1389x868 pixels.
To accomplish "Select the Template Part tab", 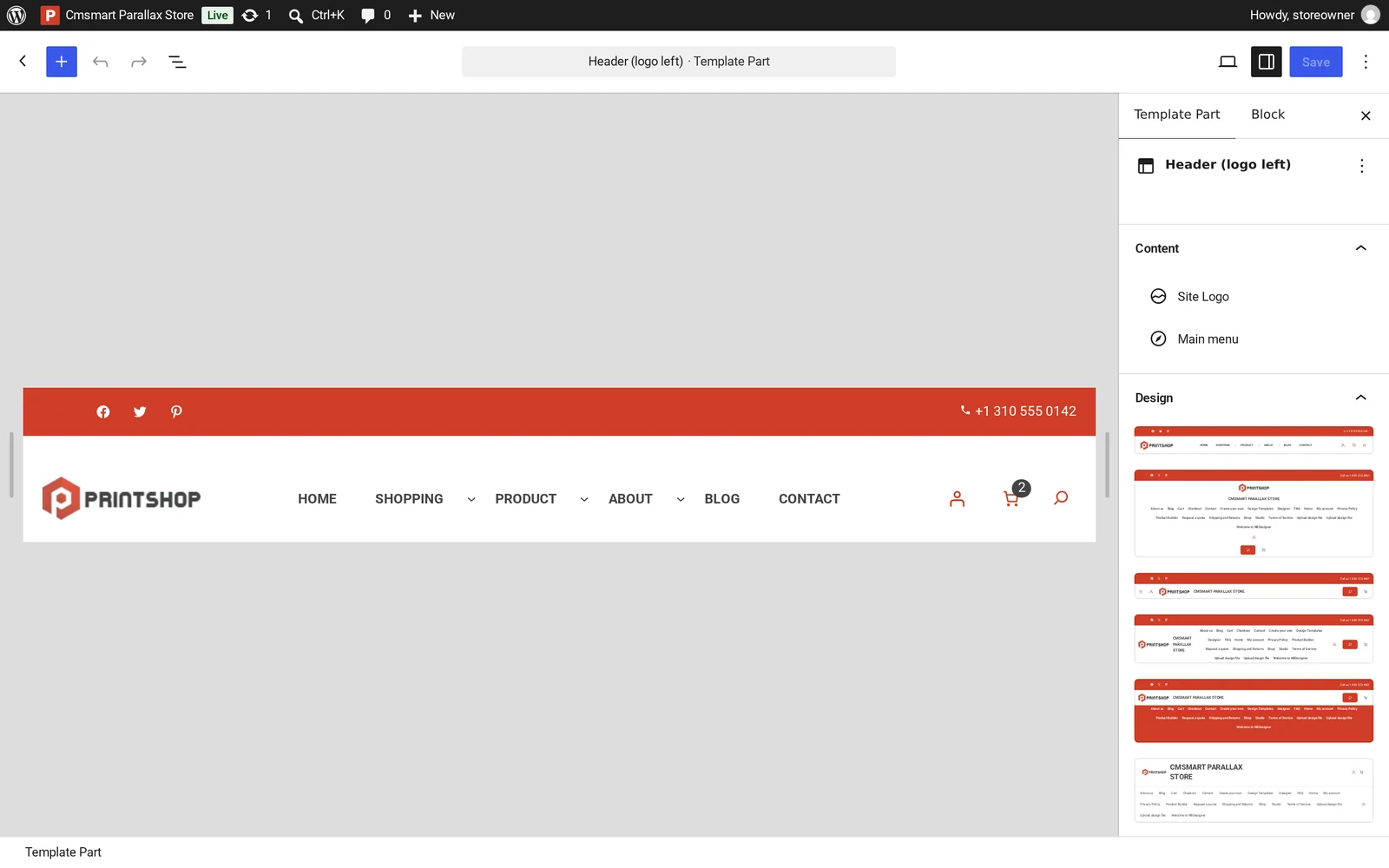I will pos(1176,115).
